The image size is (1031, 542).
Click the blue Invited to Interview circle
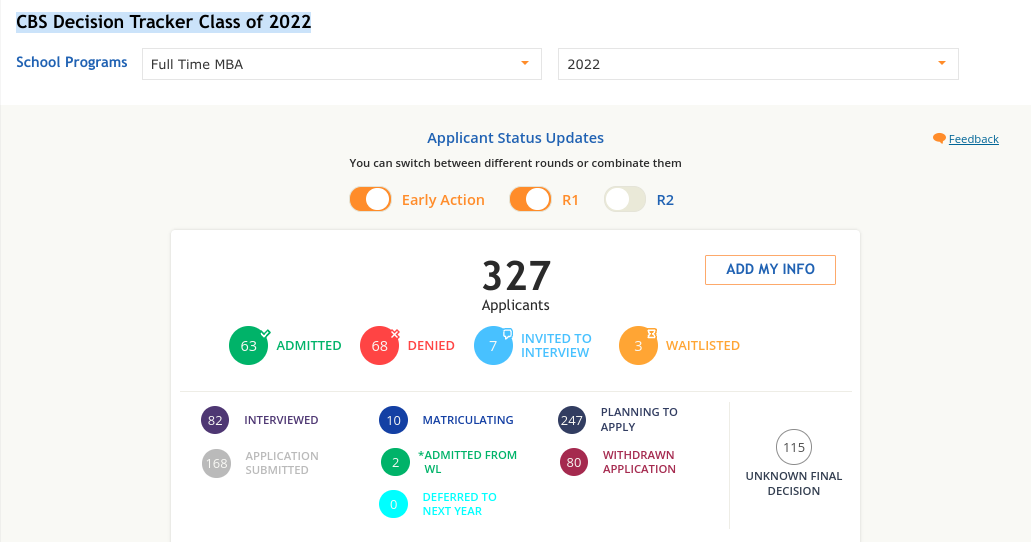click(x=493, y=345)
